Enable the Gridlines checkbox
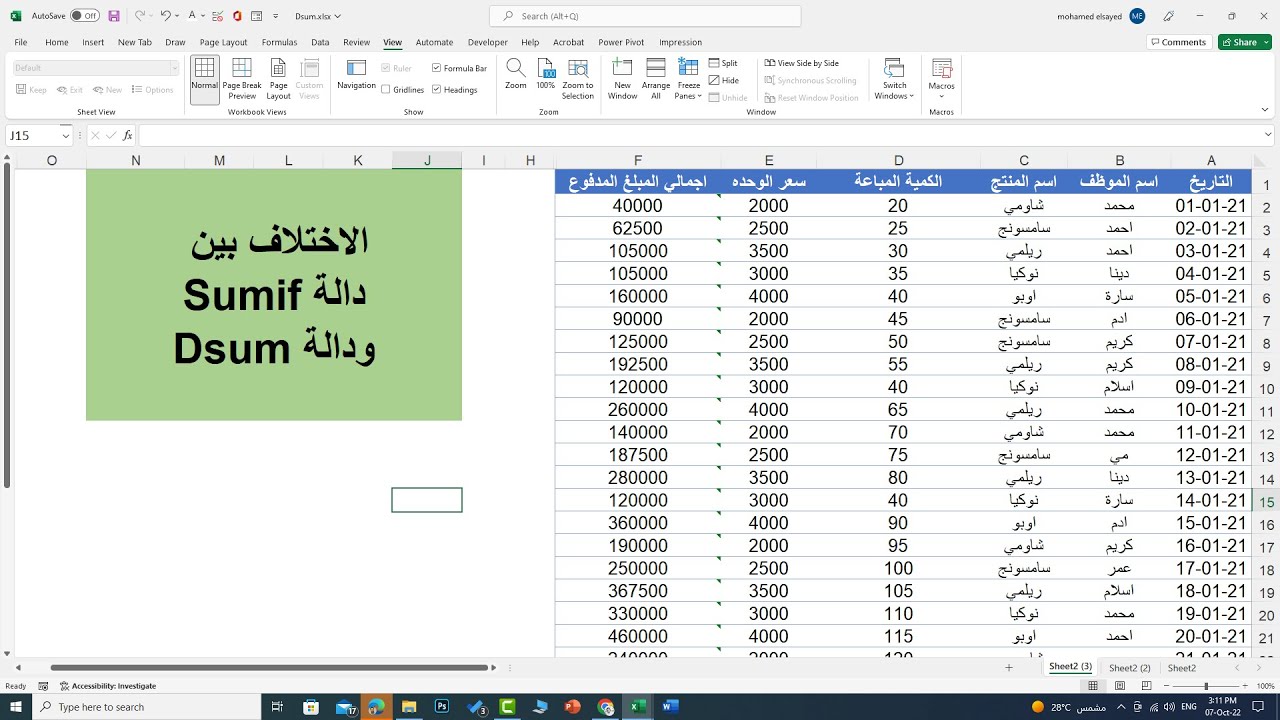 [x=386, y=89]
